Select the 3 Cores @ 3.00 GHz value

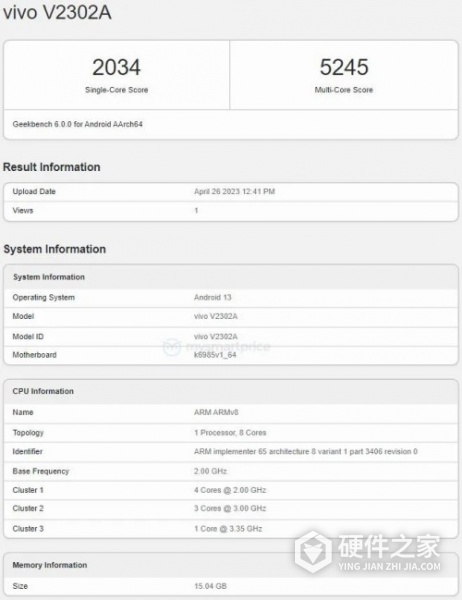[x=230, y=509]
